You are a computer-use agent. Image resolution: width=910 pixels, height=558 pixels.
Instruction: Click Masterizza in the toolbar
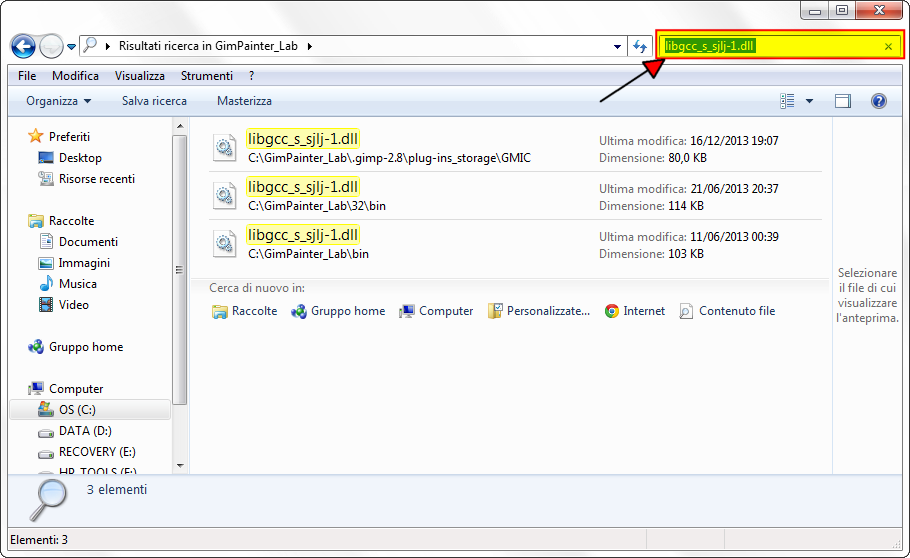coord(244,101)
